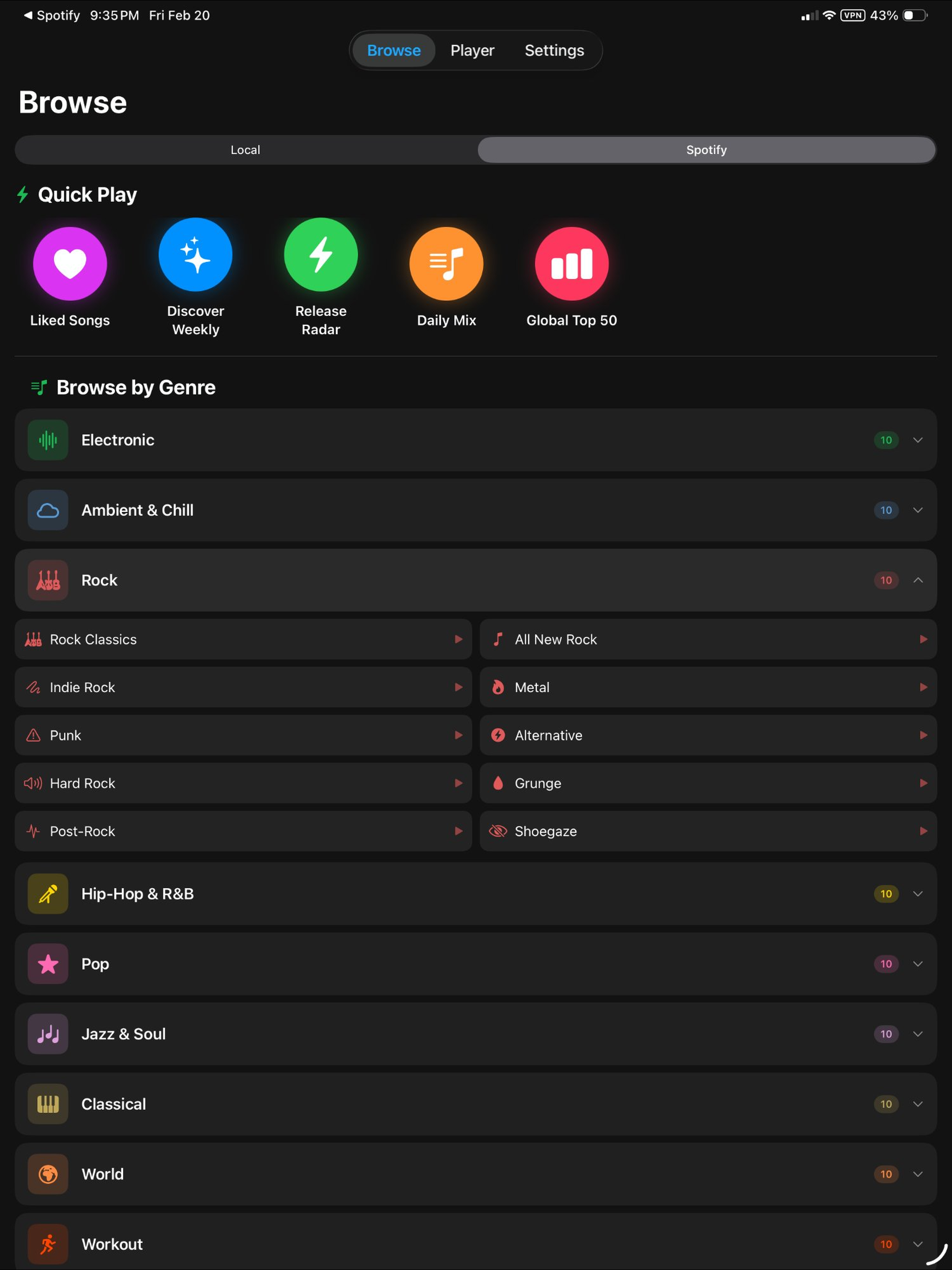The height and width of the screenshot is (1270, 952).
Task: Expand the Pop genre chevron
Action: click(x=918, y=964)
